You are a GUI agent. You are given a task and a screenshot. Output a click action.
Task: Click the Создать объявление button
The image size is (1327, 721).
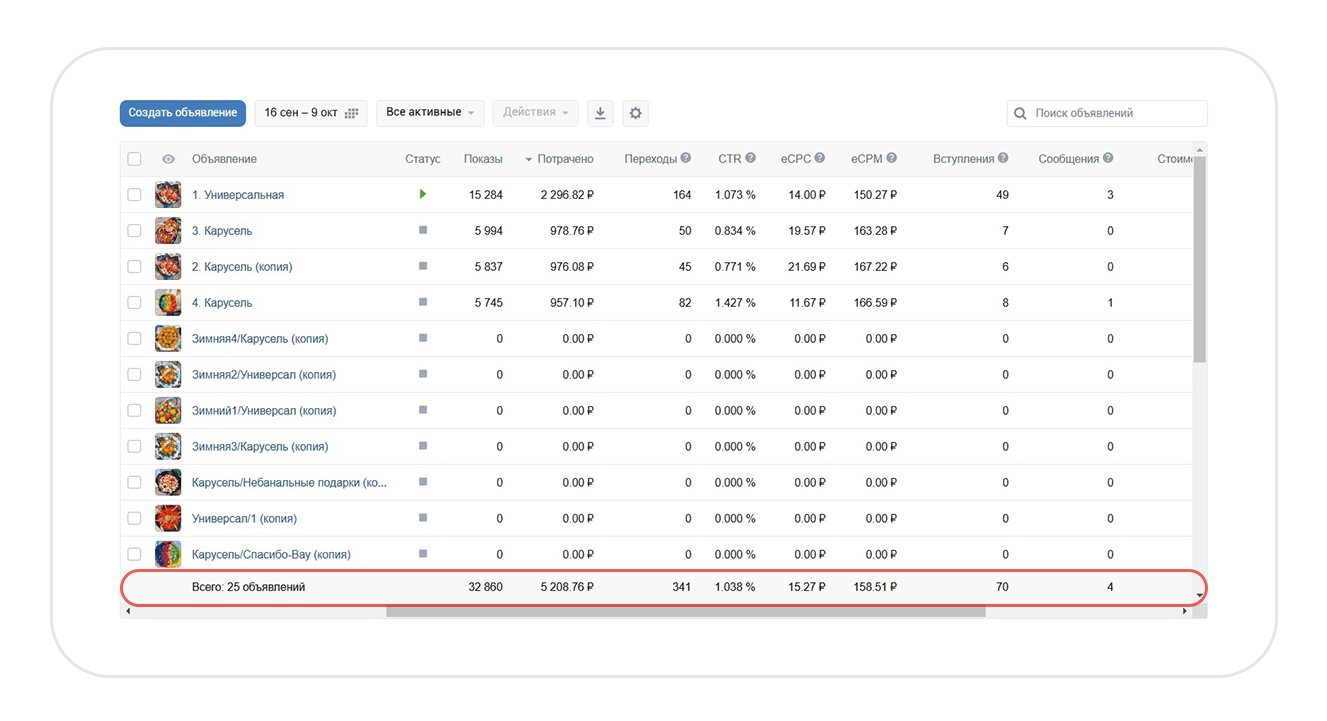[x=183, y=113]
